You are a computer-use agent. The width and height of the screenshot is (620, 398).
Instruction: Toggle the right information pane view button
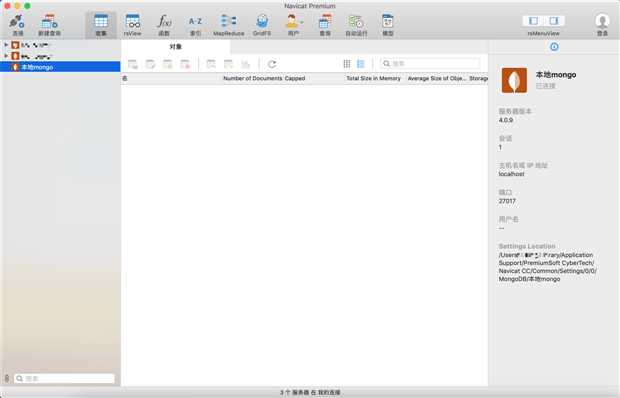(554, 21)
